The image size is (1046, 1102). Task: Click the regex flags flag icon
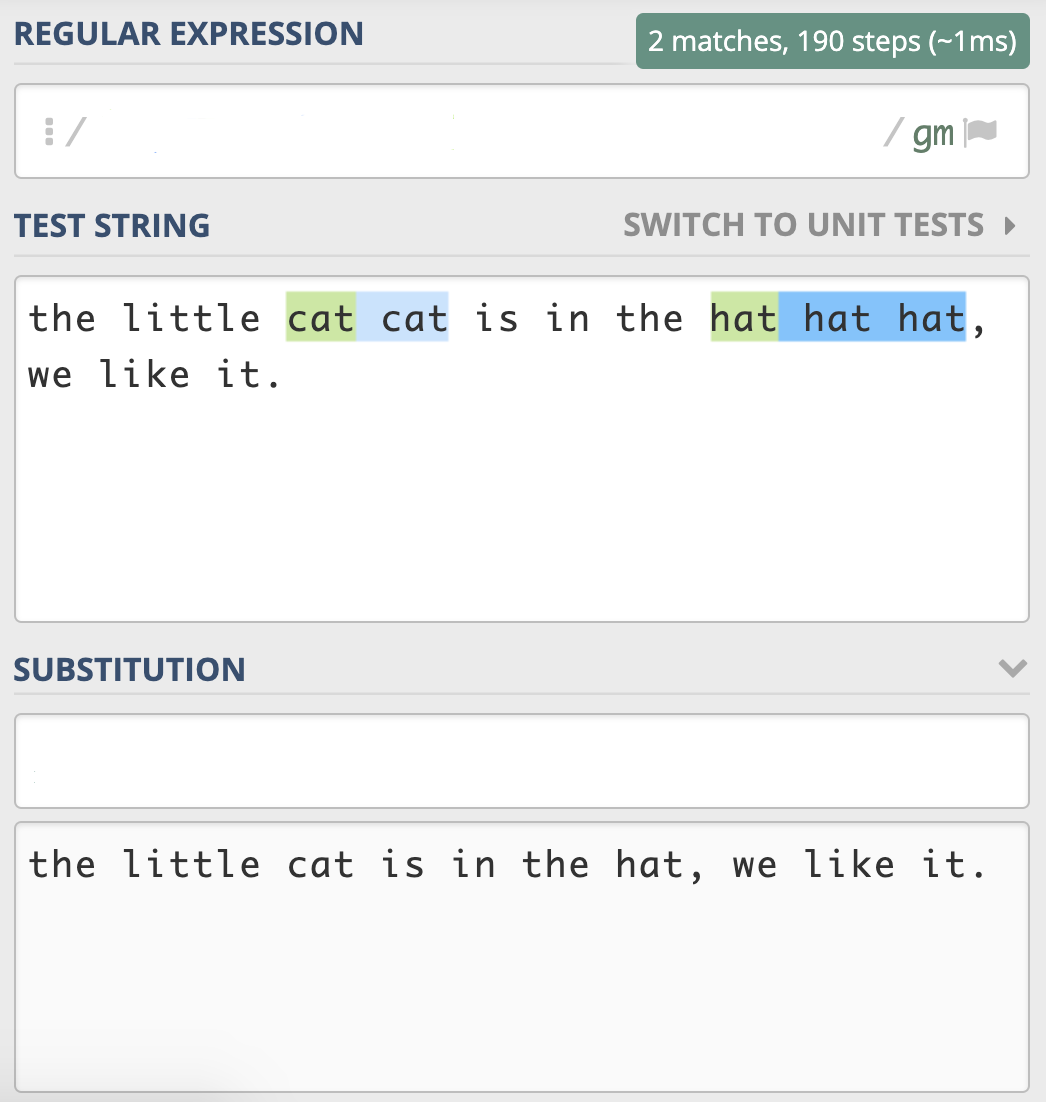[981, 133]
